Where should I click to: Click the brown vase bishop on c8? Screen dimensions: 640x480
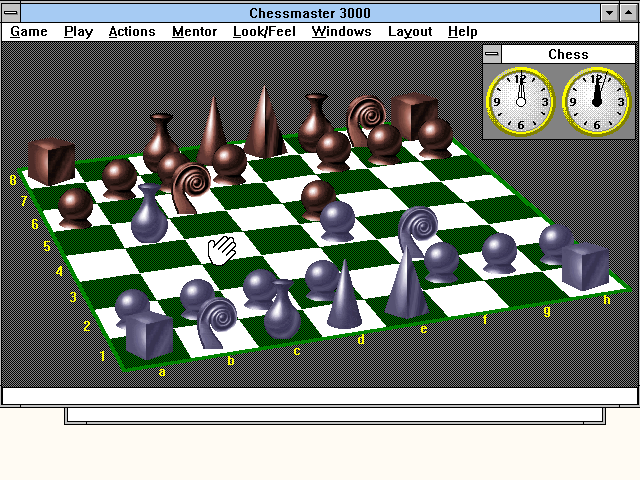coord(160,141)
